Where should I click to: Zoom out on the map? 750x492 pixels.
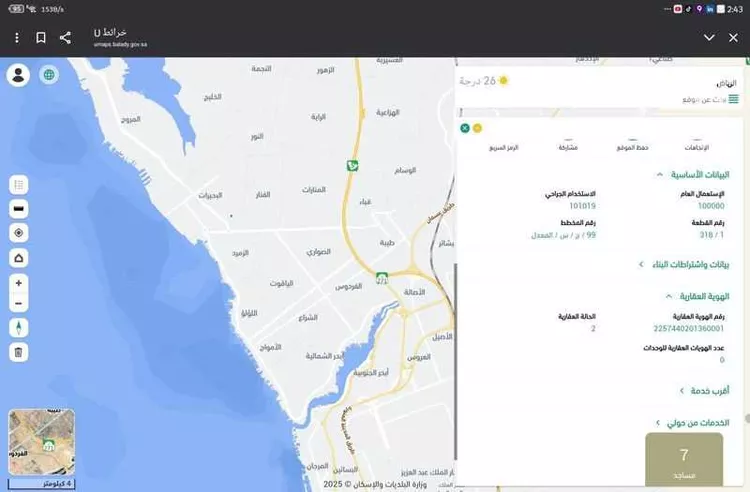(x=19, y=303)
